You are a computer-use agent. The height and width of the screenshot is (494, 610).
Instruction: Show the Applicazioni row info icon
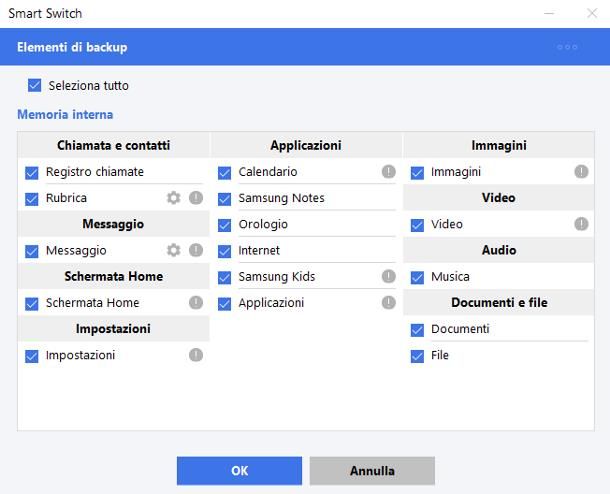coord(389,302)
